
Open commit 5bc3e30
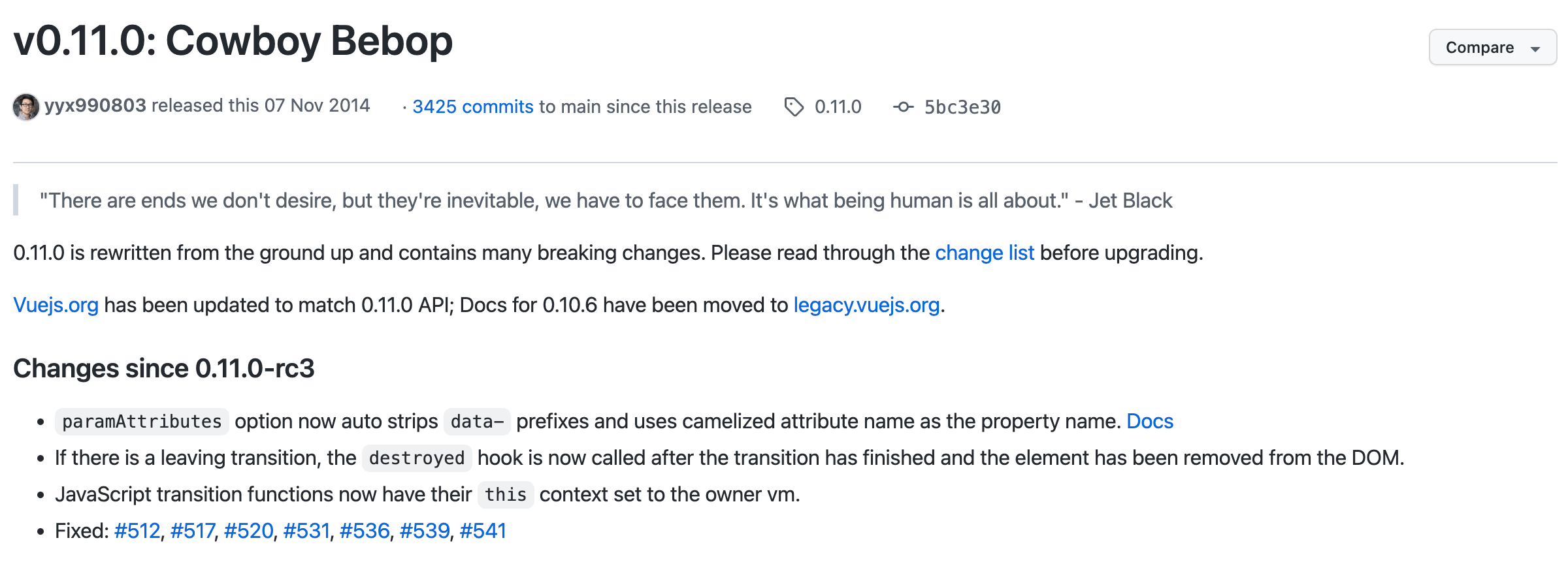coord(962,107)
